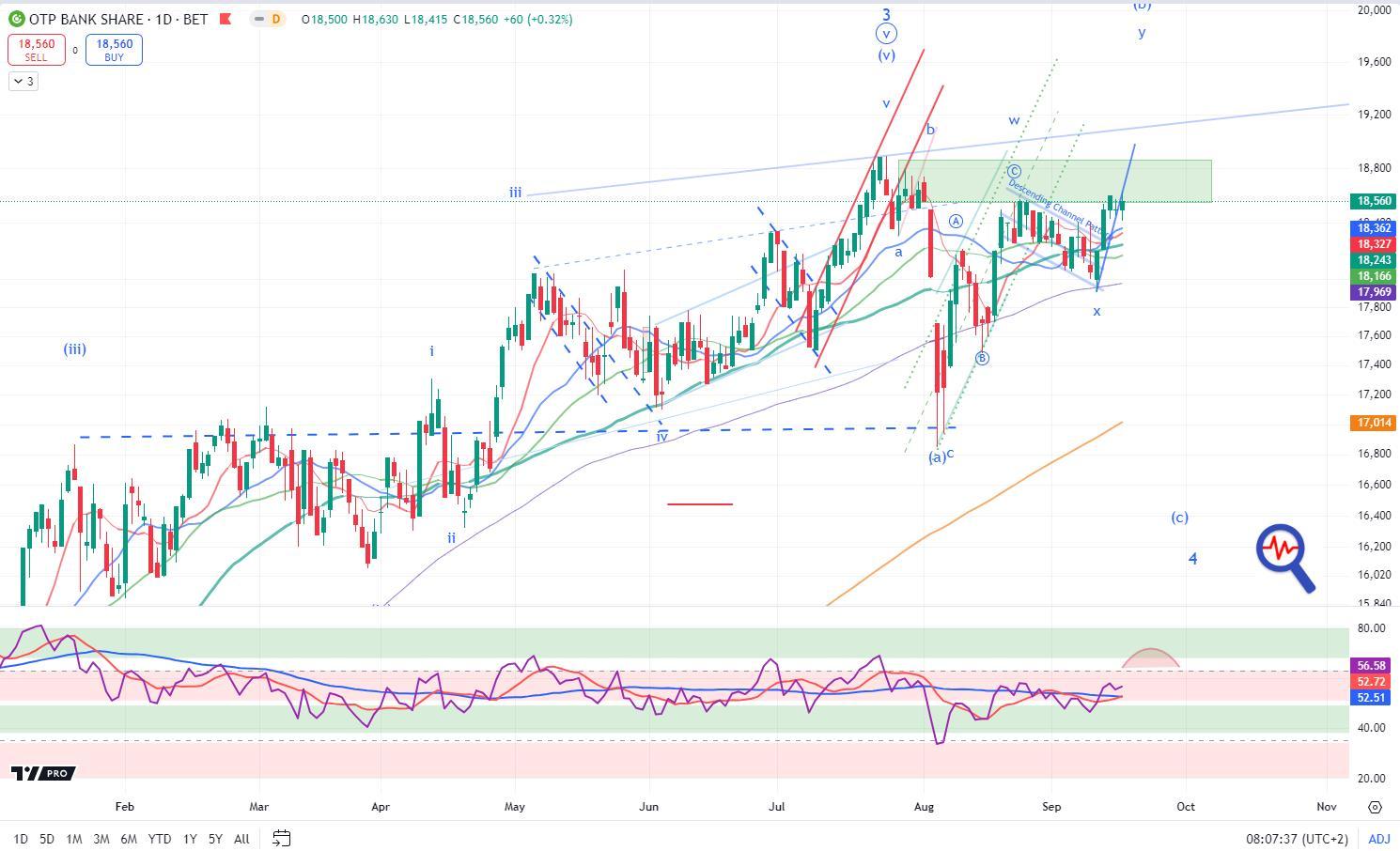Click the OTP Bank symbol logo icon
Viewport: 1400px width, 851px height.
16,19
